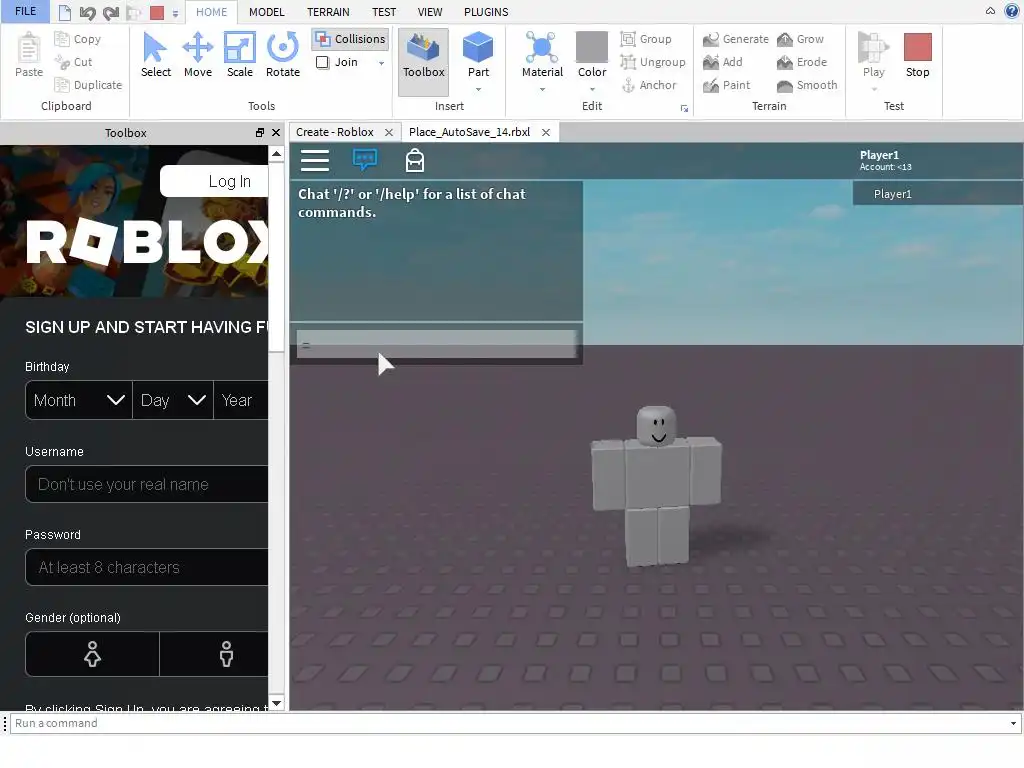Expand the Play dropdown arrow

(874, 89)
